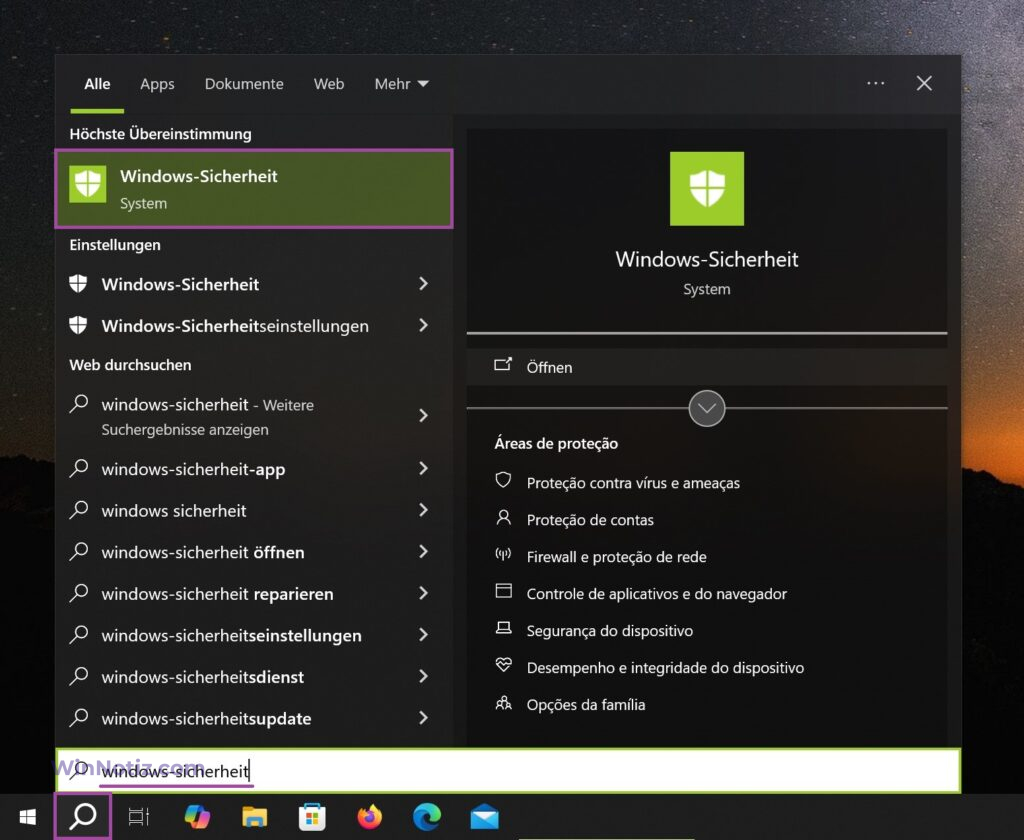
Task: Open Proteção contra vírus e ameaças
Action: coord(633,483)
